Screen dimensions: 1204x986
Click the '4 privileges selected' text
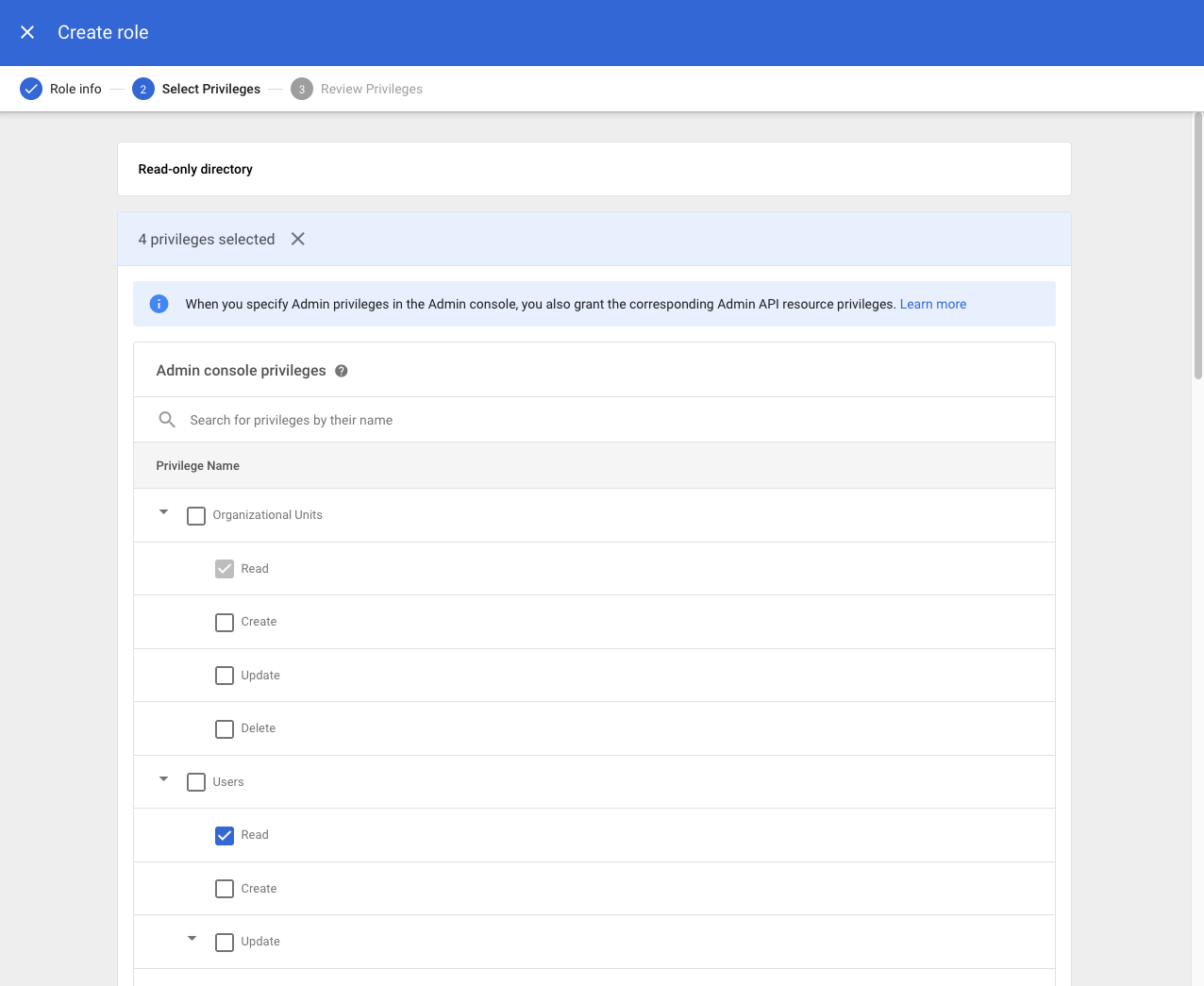(x=207, y=239)
